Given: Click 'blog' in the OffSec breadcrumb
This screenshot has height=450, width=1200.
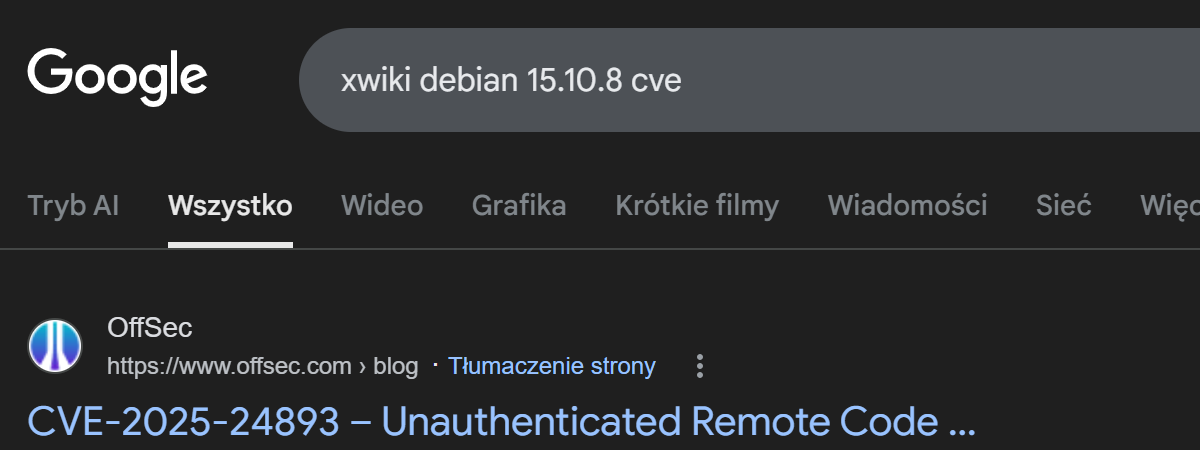Looking at the screenshot, I should [x=396, y=366].
